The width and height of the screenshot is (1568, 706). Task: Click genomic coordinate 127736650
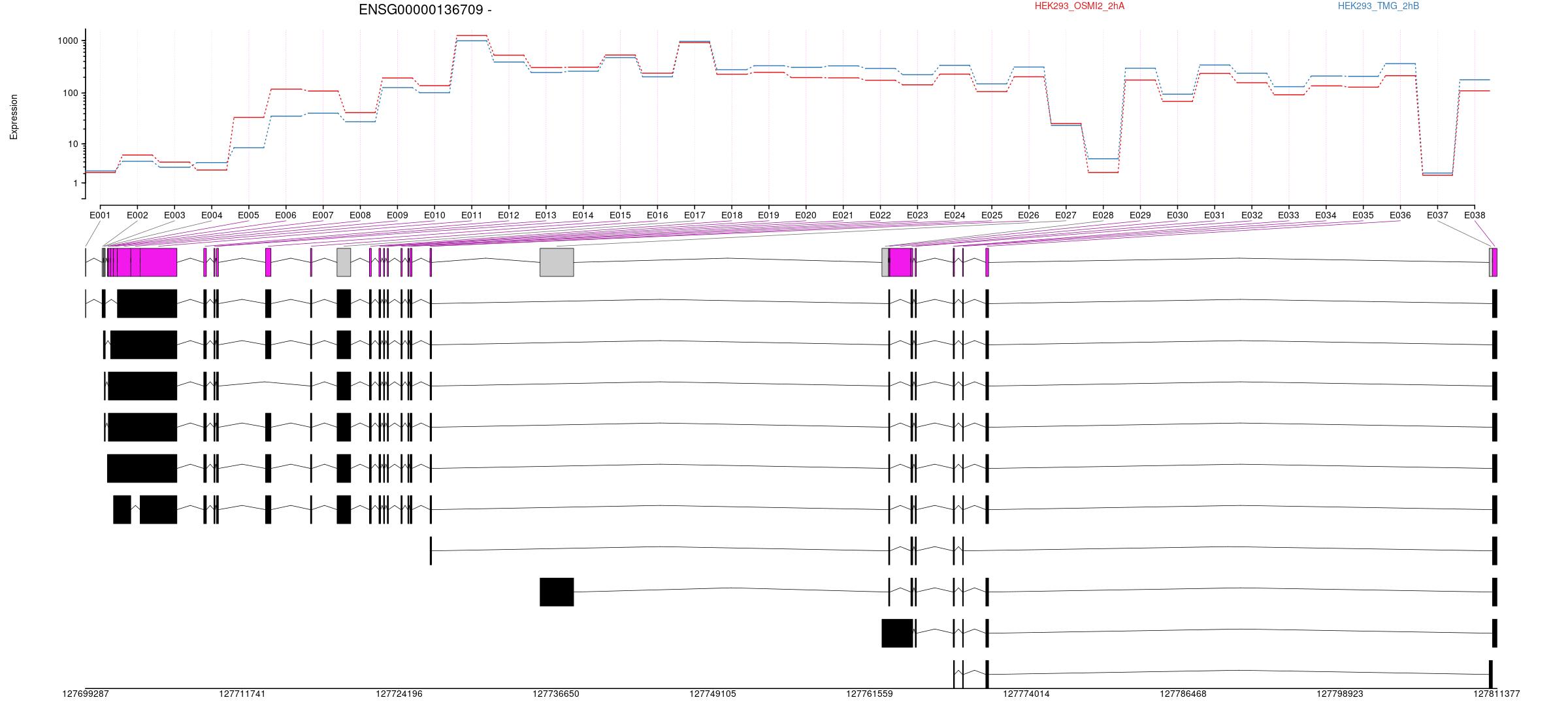[x=556, y=694]
